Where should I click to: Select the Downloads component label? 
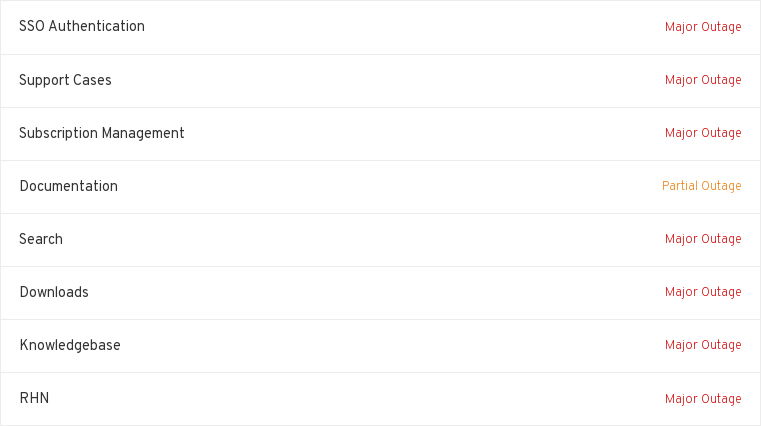coord(54,292)
